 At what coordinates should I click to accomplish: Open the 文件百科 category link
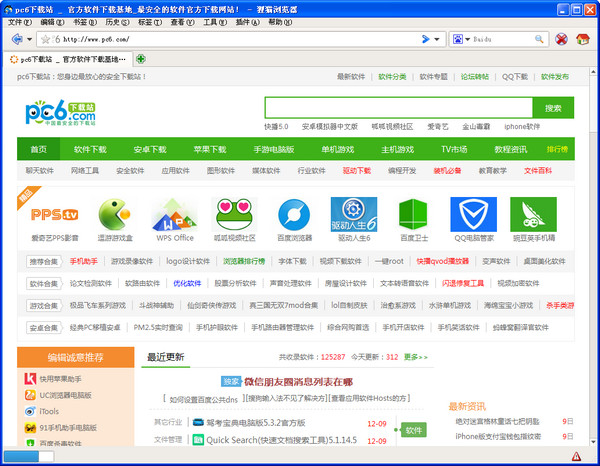[x=538, y=171]
